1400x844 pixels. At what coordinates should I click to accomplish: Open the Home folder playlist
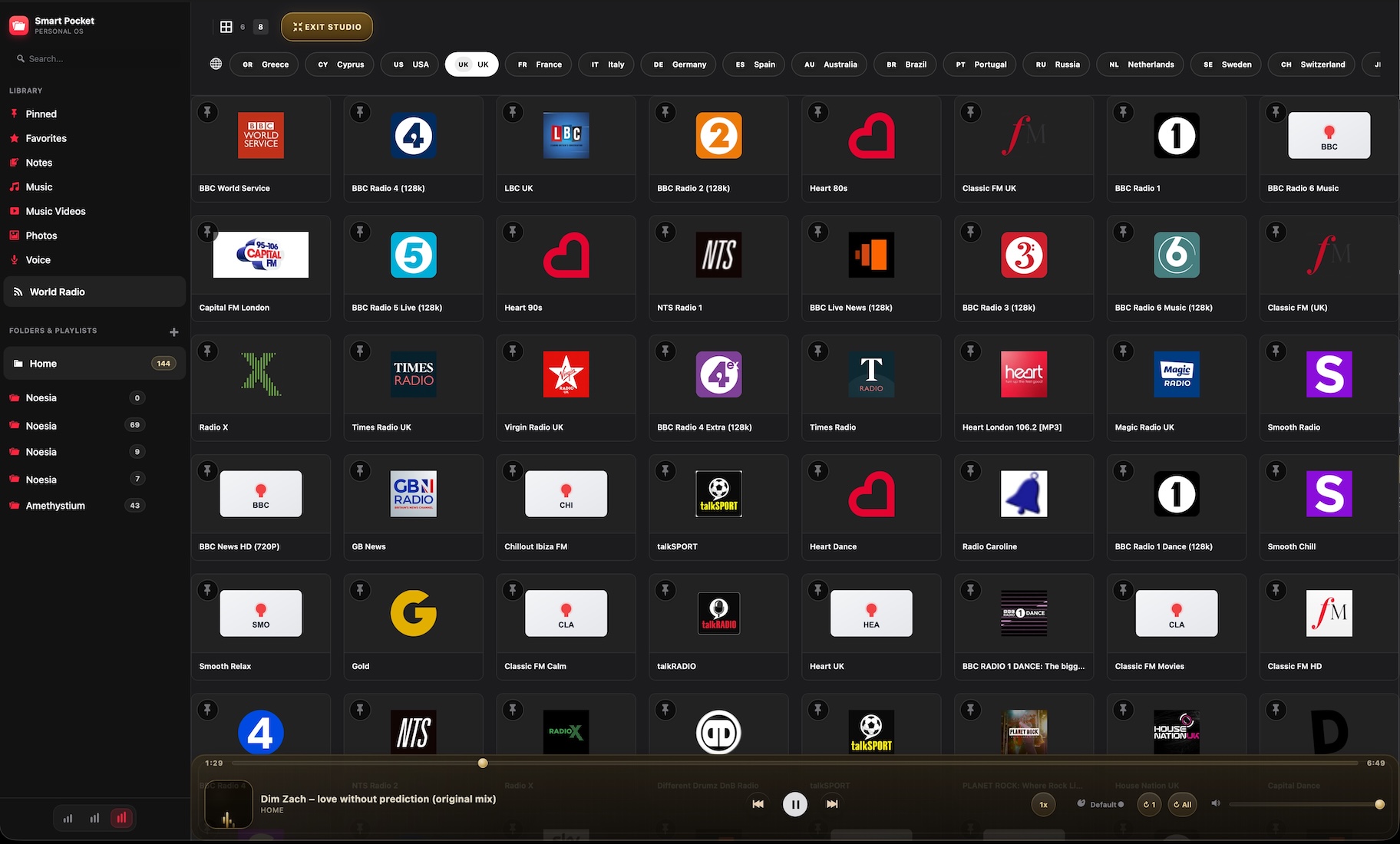(x=95, y=364)
